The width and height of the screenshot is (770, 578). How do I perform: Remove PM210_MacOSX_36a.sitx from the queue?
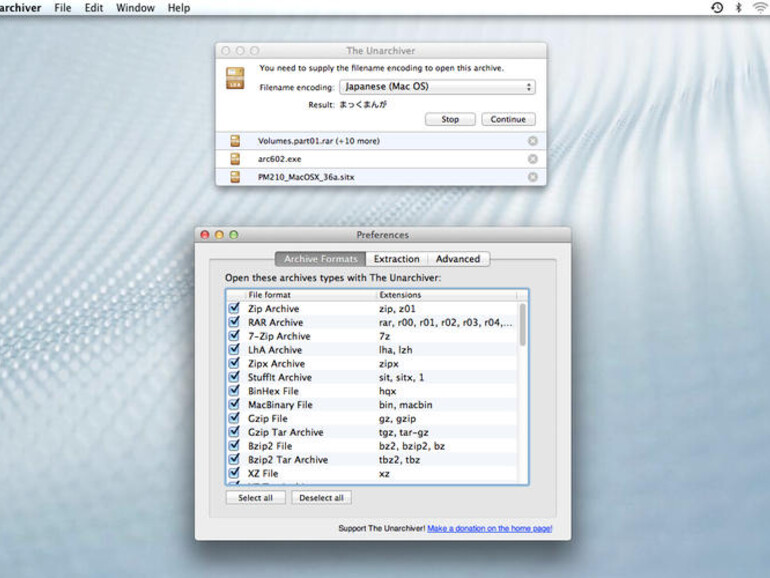(532, 177)
